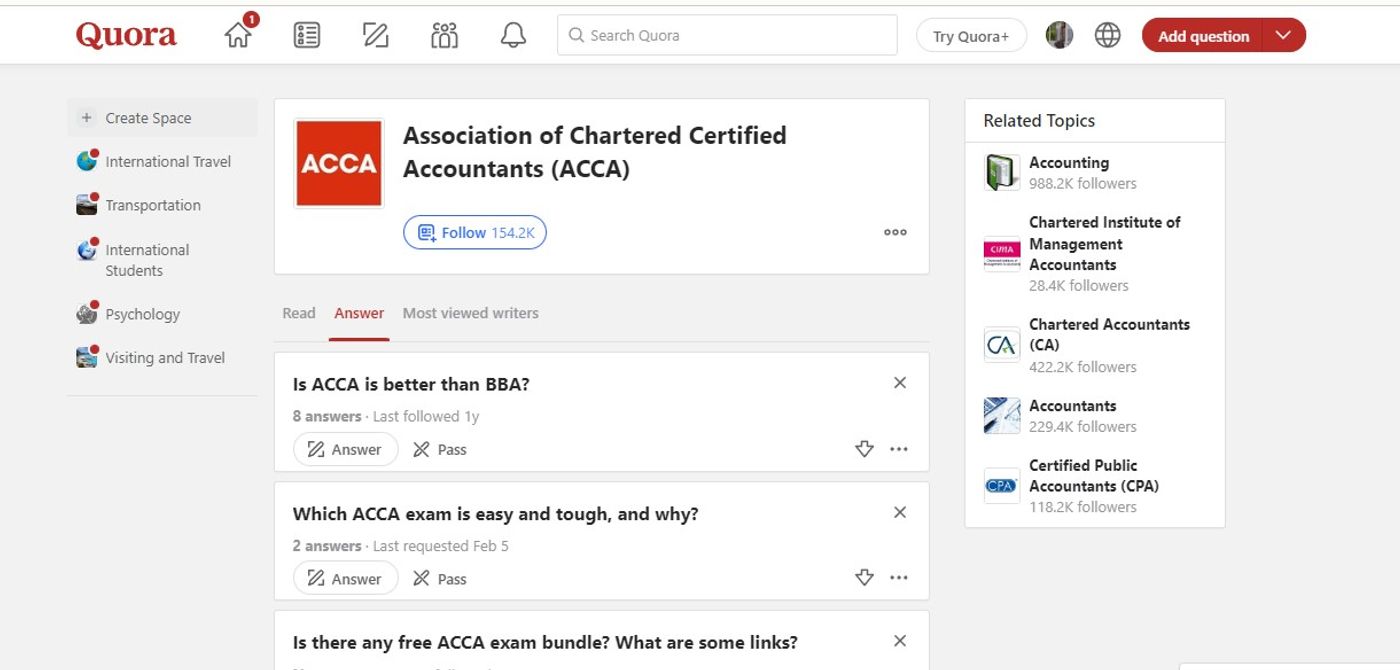Open Chartered Accountants (CA) topic

pyautogui.click(x=1109, y=334)
